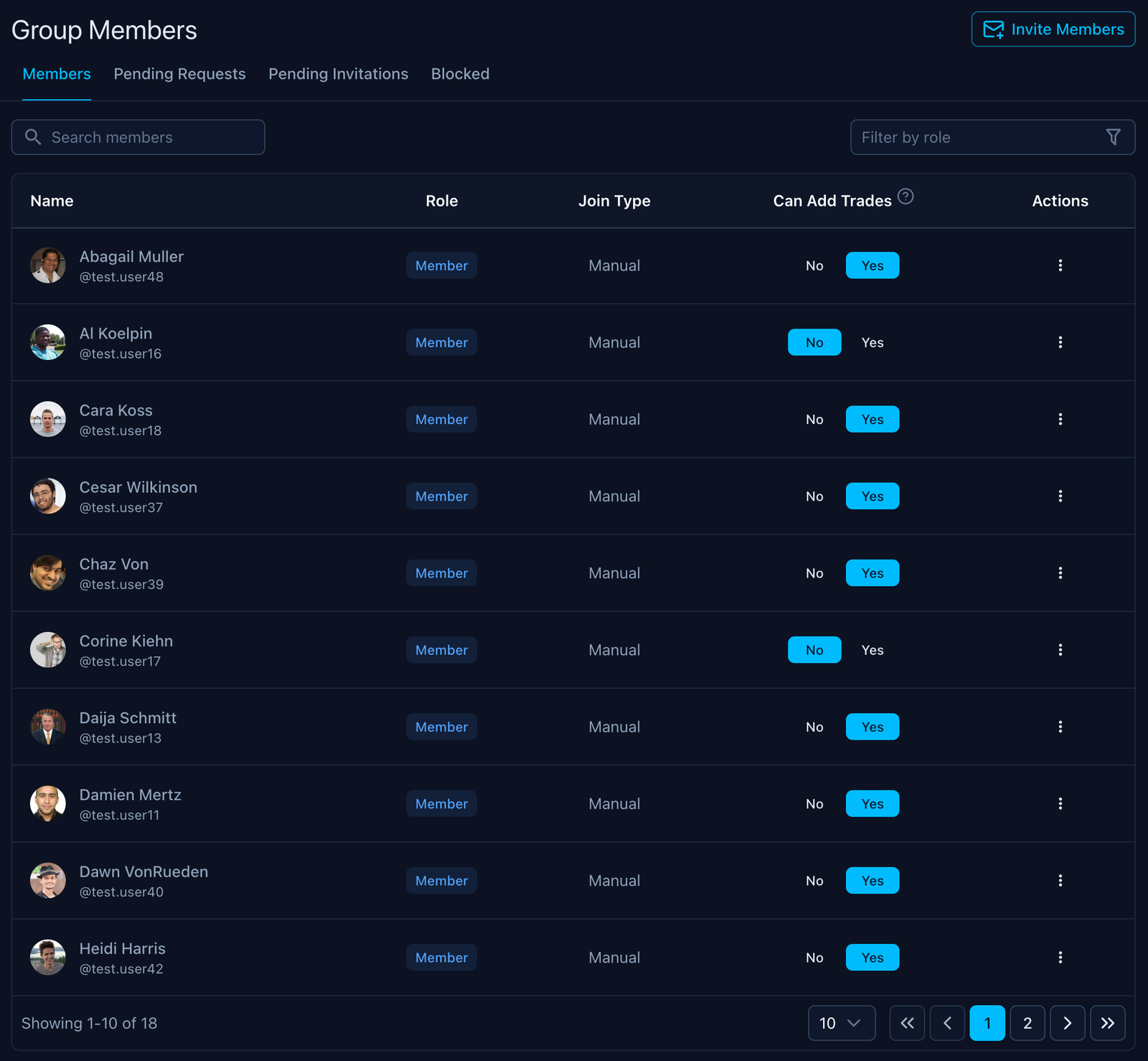Set Al Koelpin's Can Add Trades to Yes
1148x1061 pixels.
872,343
